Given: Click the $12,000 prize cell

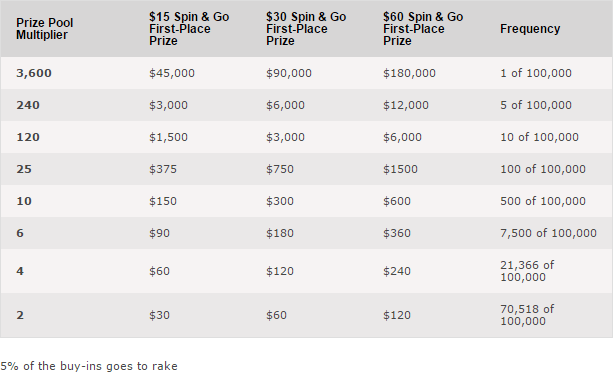Looking at the screenshot, I should (406, 105).
